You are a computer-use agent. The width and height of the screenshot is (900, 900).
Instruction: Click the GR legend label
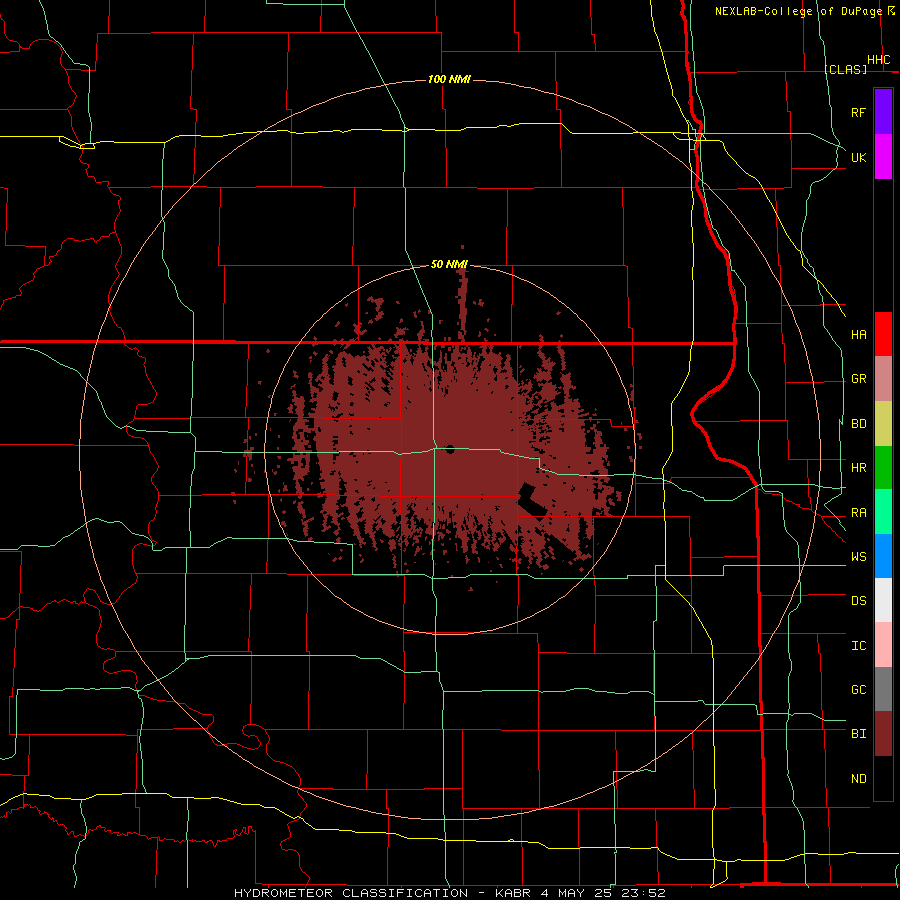point(858,379)
